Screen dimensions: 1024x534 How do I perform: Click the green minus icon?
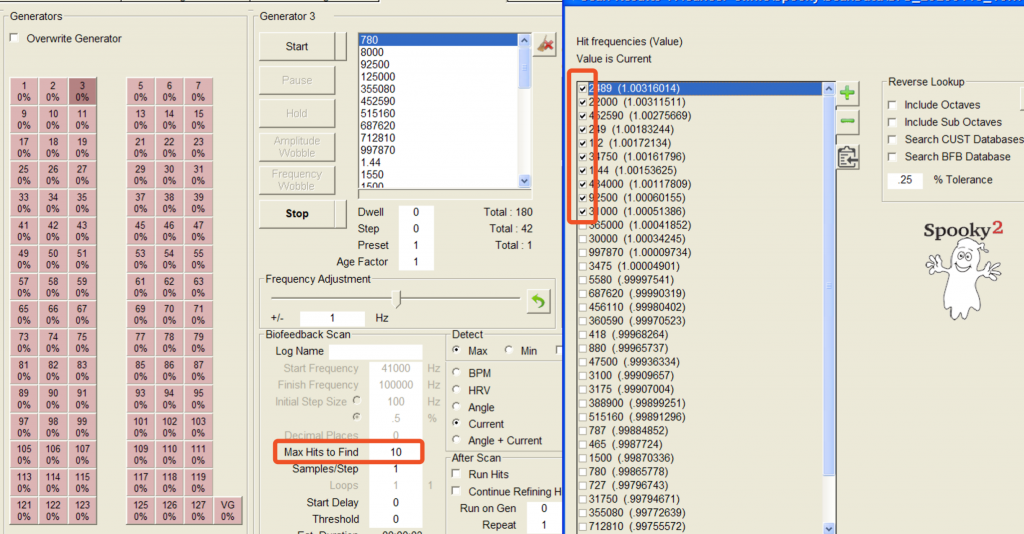point(846,122)
